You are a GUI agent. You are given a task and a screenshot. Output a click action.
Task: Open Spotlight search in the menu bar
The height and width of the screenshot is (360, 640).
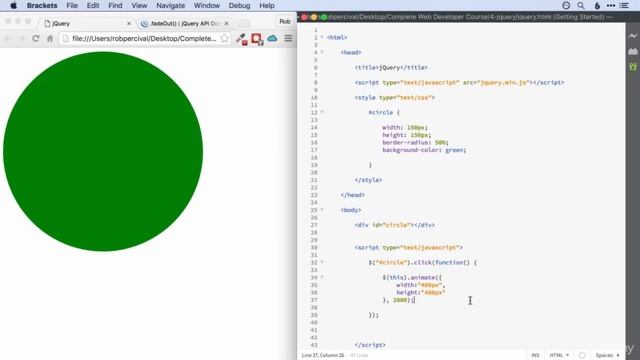[x=581, y=5]
